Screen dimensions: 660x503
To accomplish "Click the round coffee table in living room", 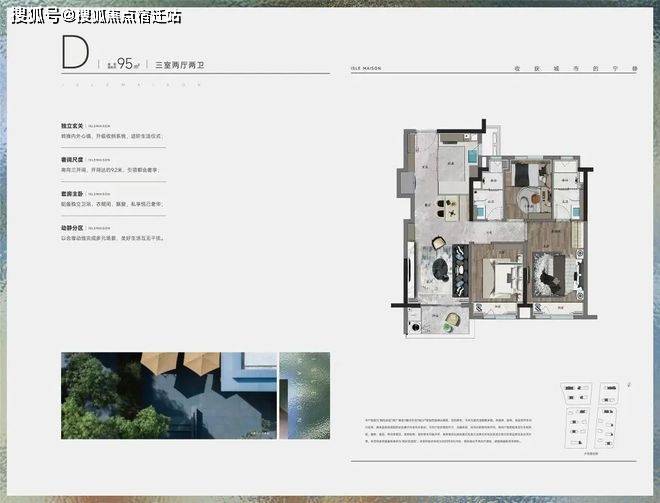I will coord(441,269).
